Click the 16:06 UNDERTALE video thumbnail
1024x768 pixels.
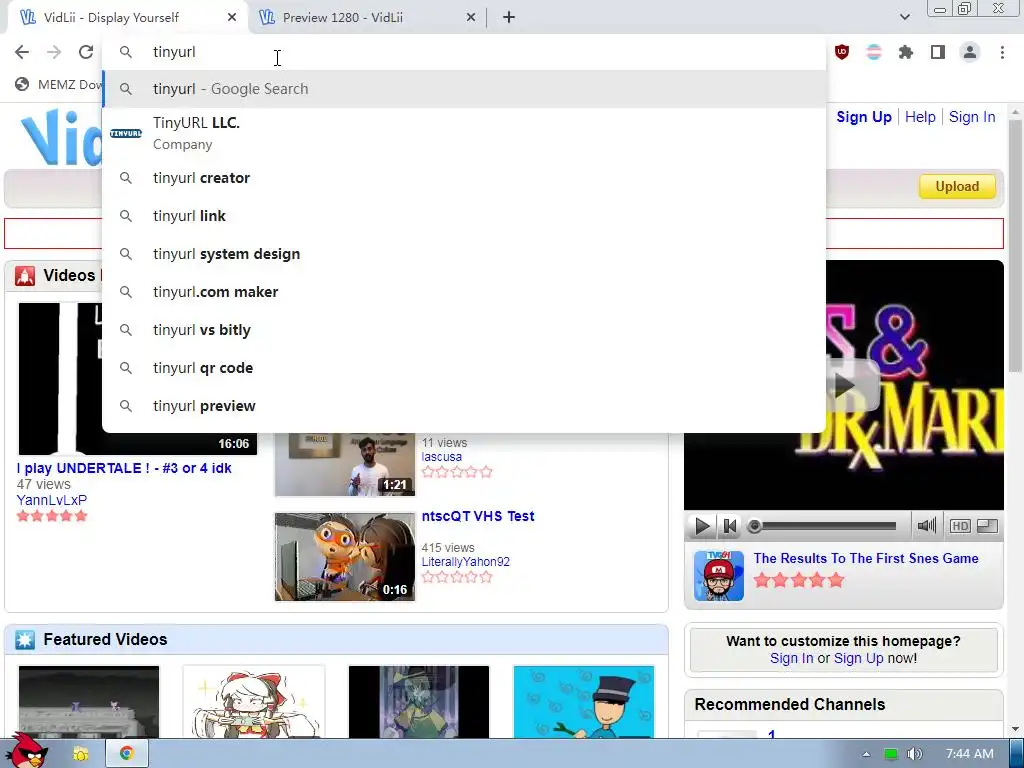(60, 379)
